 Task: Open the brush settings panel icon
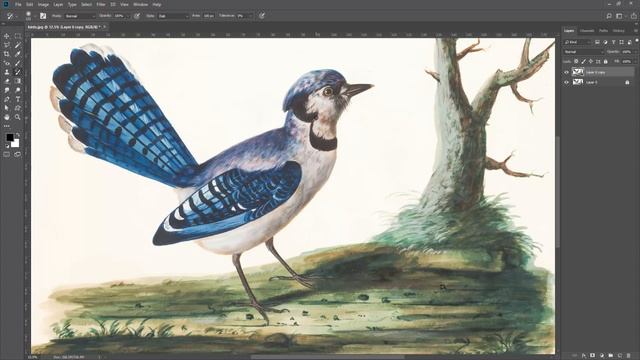pos(43,16)
